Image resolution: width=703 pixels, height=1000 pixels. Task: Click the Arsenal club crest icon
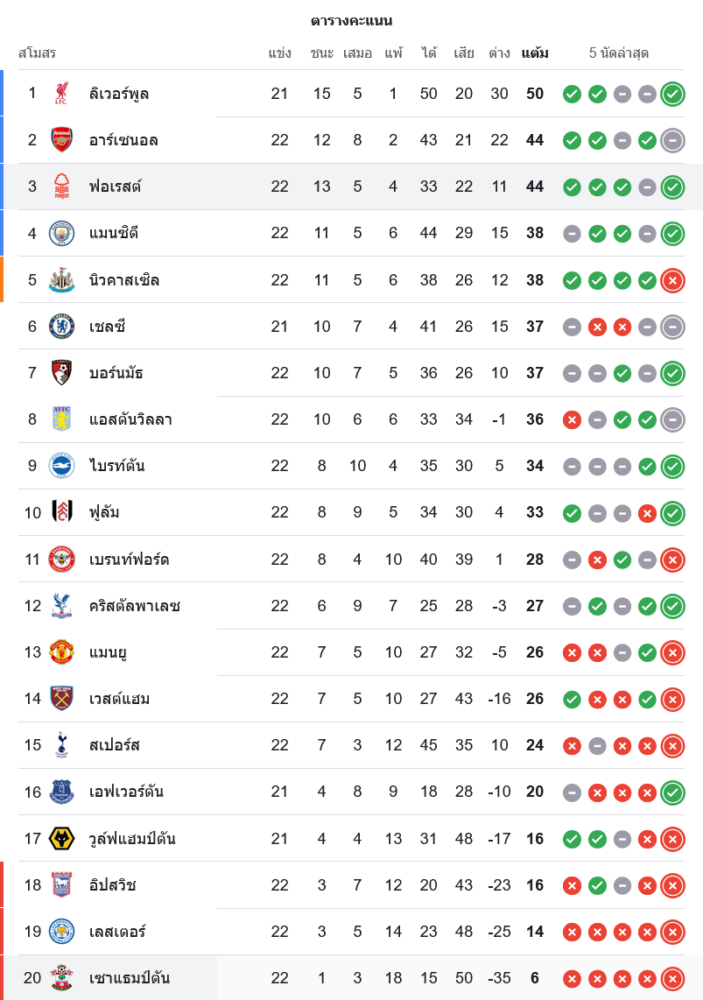[x=62, y=140]
